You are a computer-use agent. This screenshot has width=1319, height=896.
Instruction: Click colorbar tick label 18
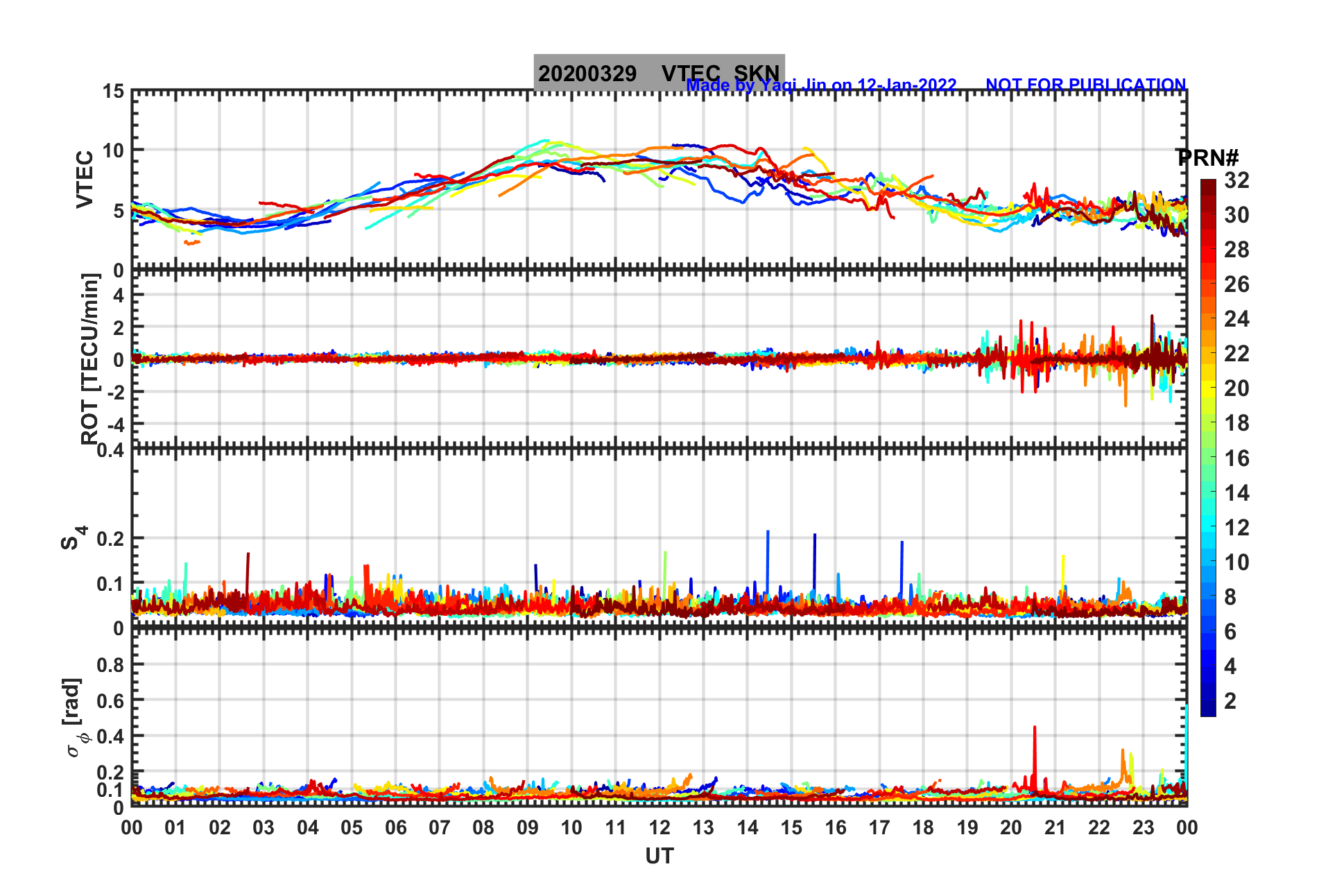1236,424
